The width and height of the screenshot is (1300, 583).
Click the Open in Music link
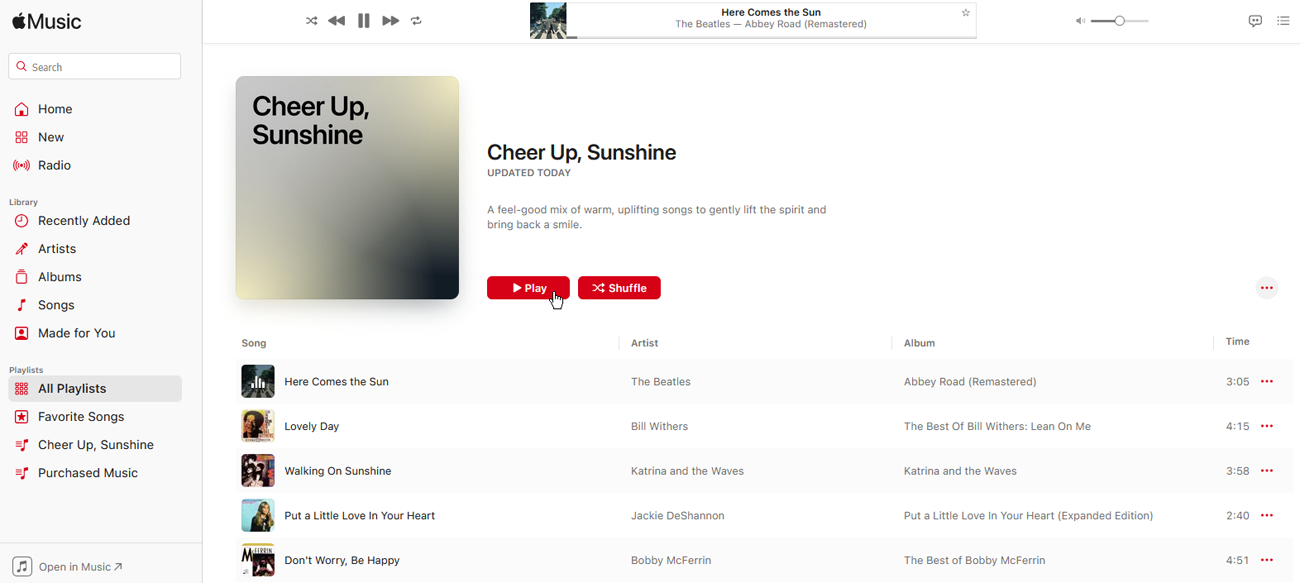[x=68, y=566]
